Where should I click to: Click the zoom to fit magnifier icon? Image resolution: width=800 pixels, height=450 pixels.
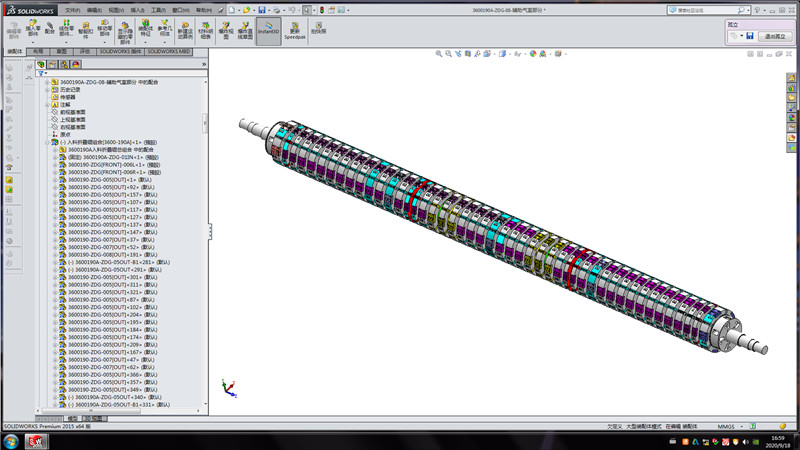(x=441, y=54)
